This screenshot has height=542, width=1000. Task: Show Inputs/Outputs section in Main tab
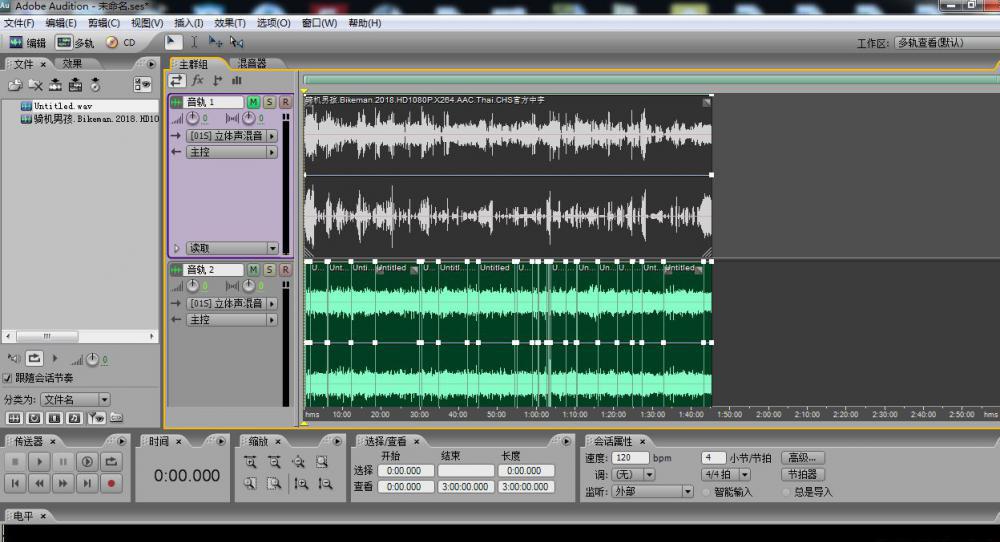click(177, 80)
